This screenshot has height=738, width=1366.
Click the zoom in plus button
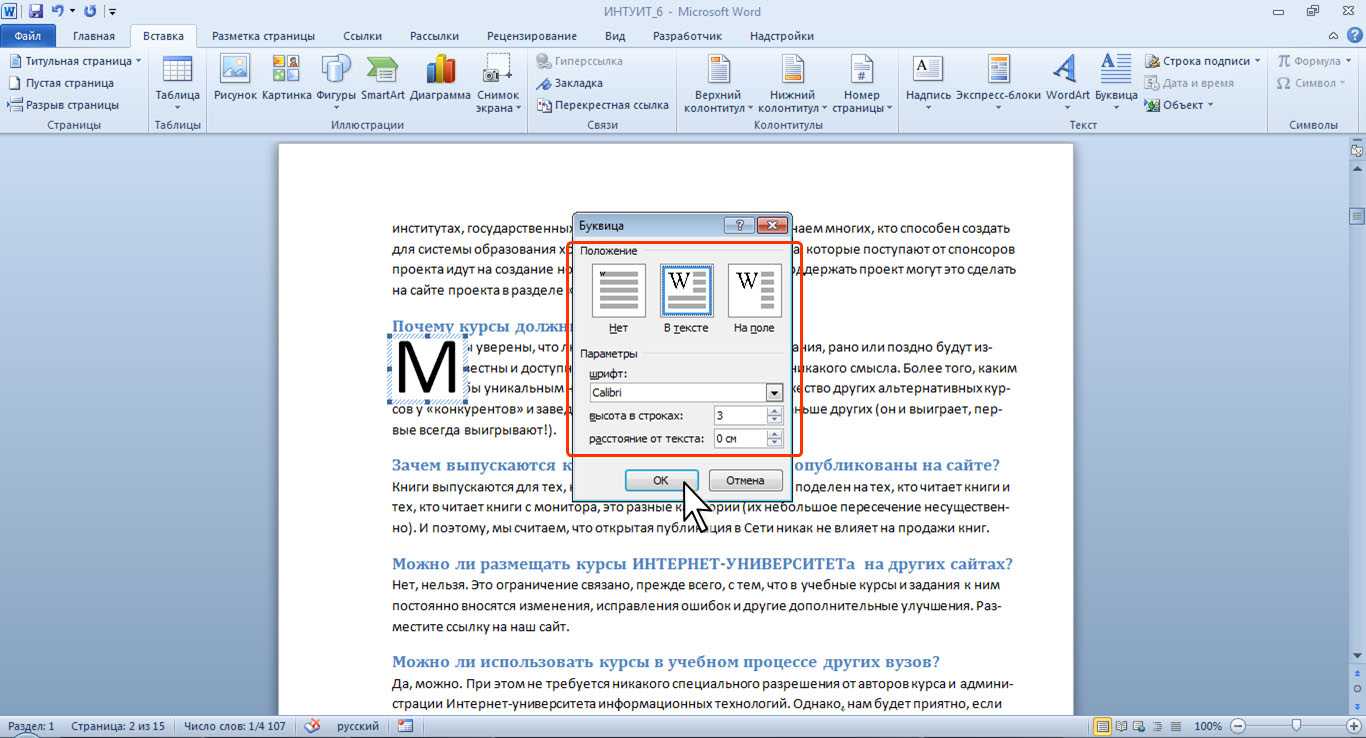point(1353,726)
